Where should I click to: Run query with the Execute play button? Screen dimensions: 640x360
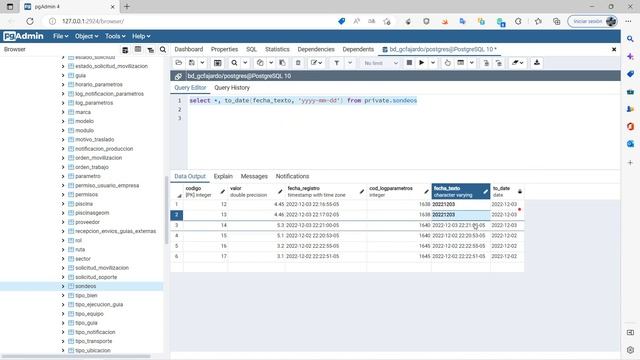click(422, 63)
